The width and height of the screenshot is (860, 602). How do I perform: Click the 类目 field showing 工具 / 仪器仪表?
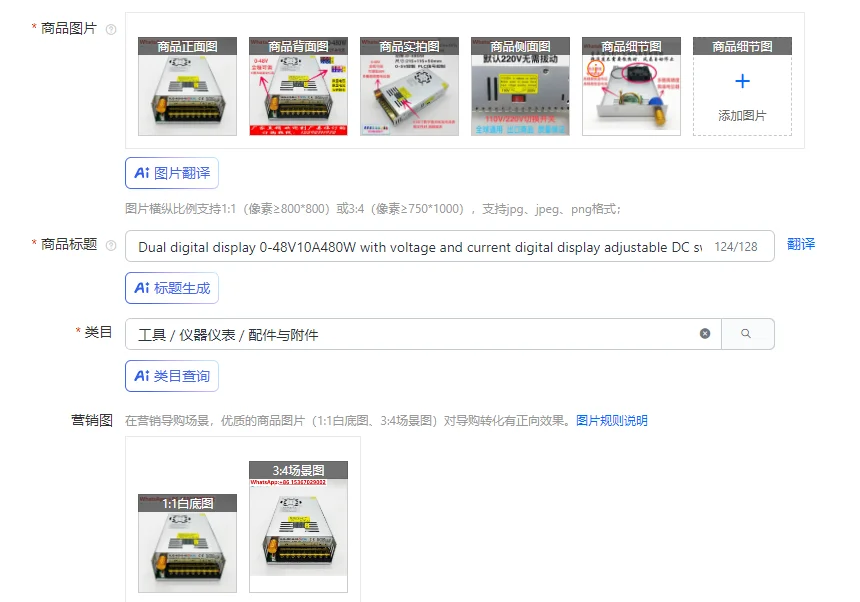tap(423, 334)
